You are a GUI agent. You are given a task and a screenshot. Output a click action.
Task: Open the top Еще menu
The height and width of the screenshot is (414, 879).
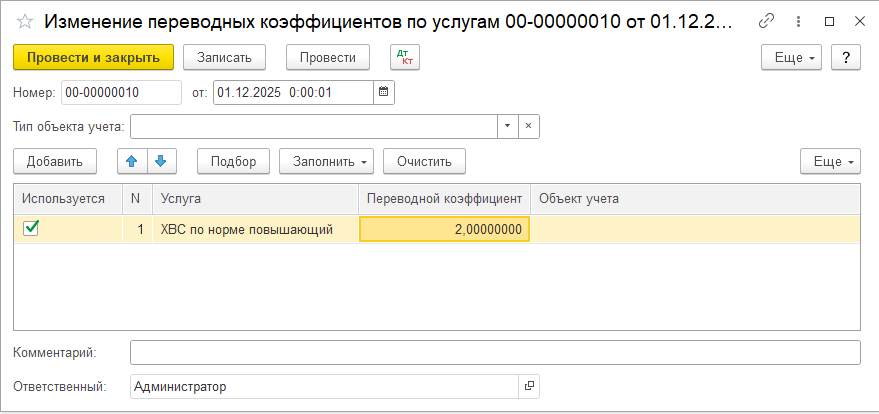click(x=791, y=58)
